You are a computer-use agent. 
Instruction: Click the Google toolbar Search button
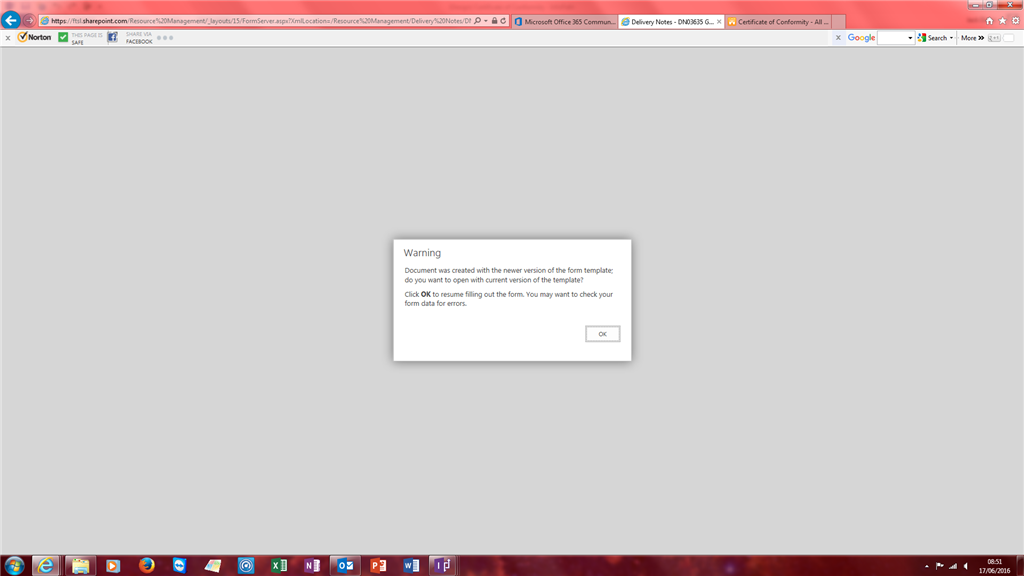(933, 38)
